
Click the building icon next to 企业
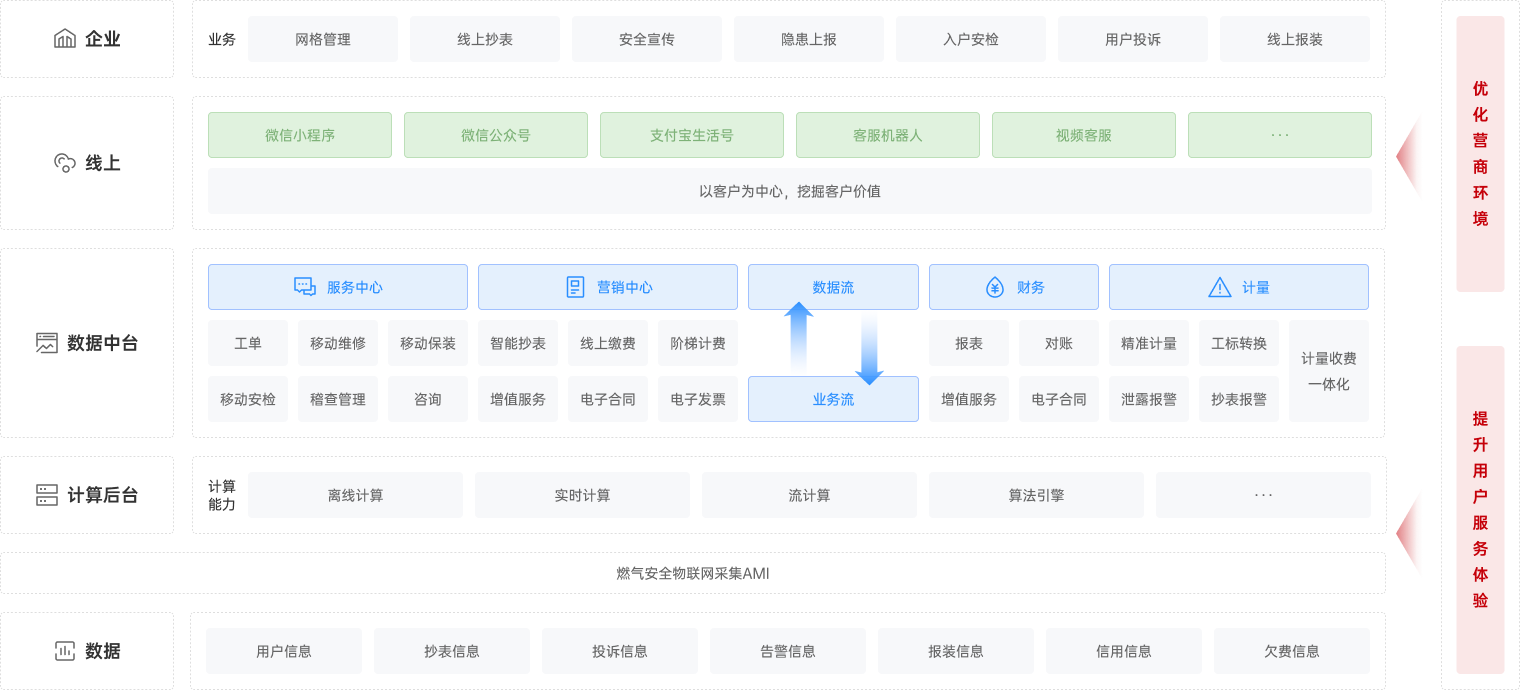[x=65, y=39]
